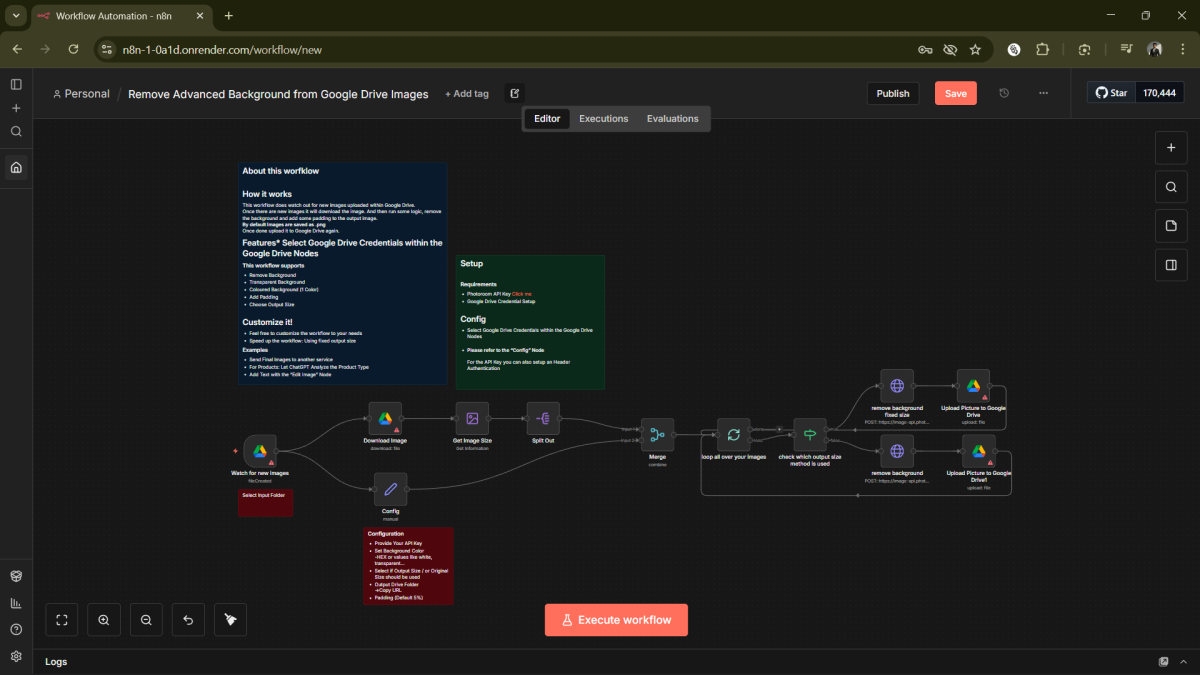Select the Split Out node
The width and height of the screenshot is (1200, 675).
(543, 419)
